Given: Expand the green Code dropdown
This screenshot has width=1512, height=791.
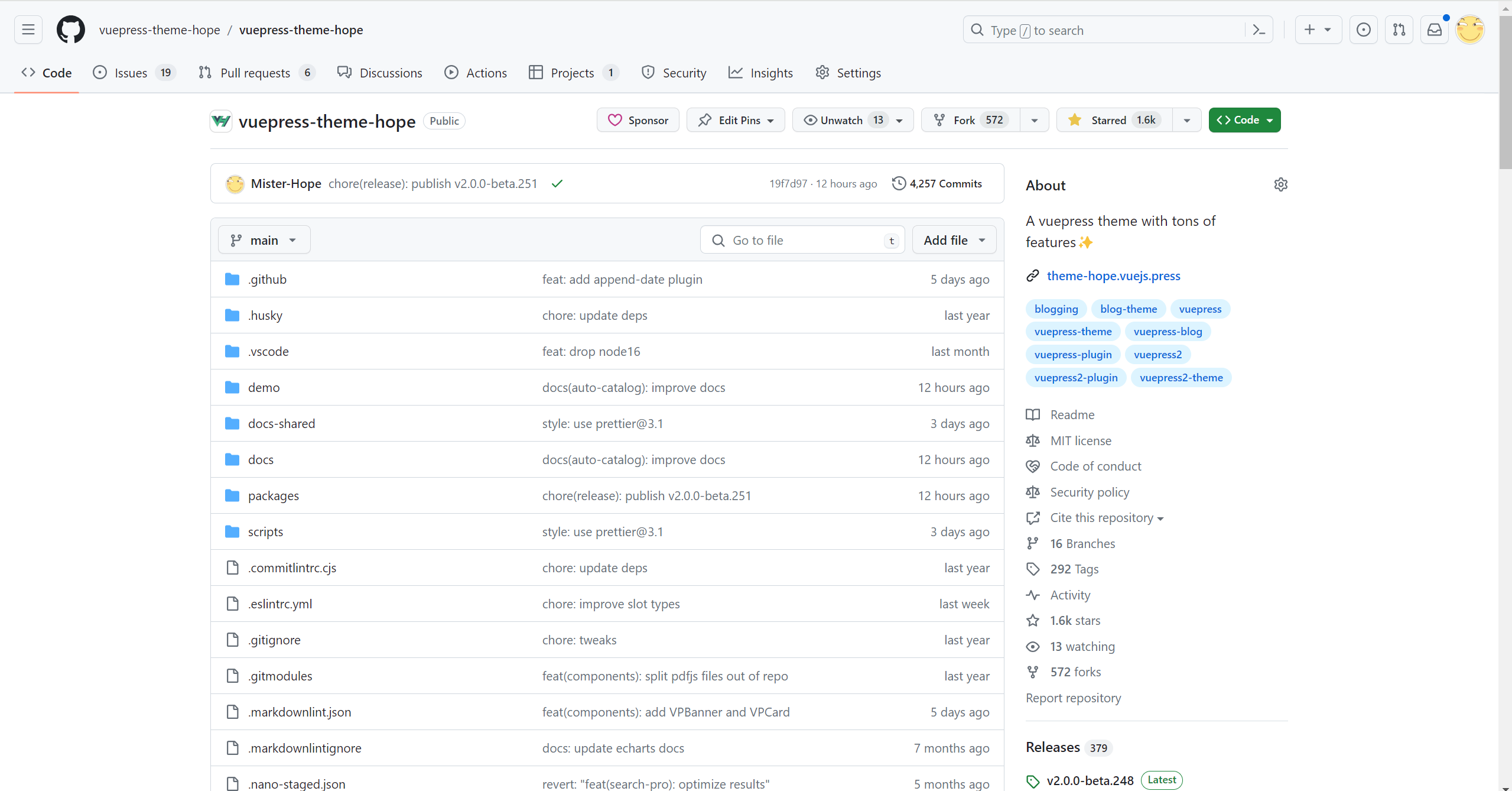Looking at the screenshot, I should click(x=1244, y=120).
